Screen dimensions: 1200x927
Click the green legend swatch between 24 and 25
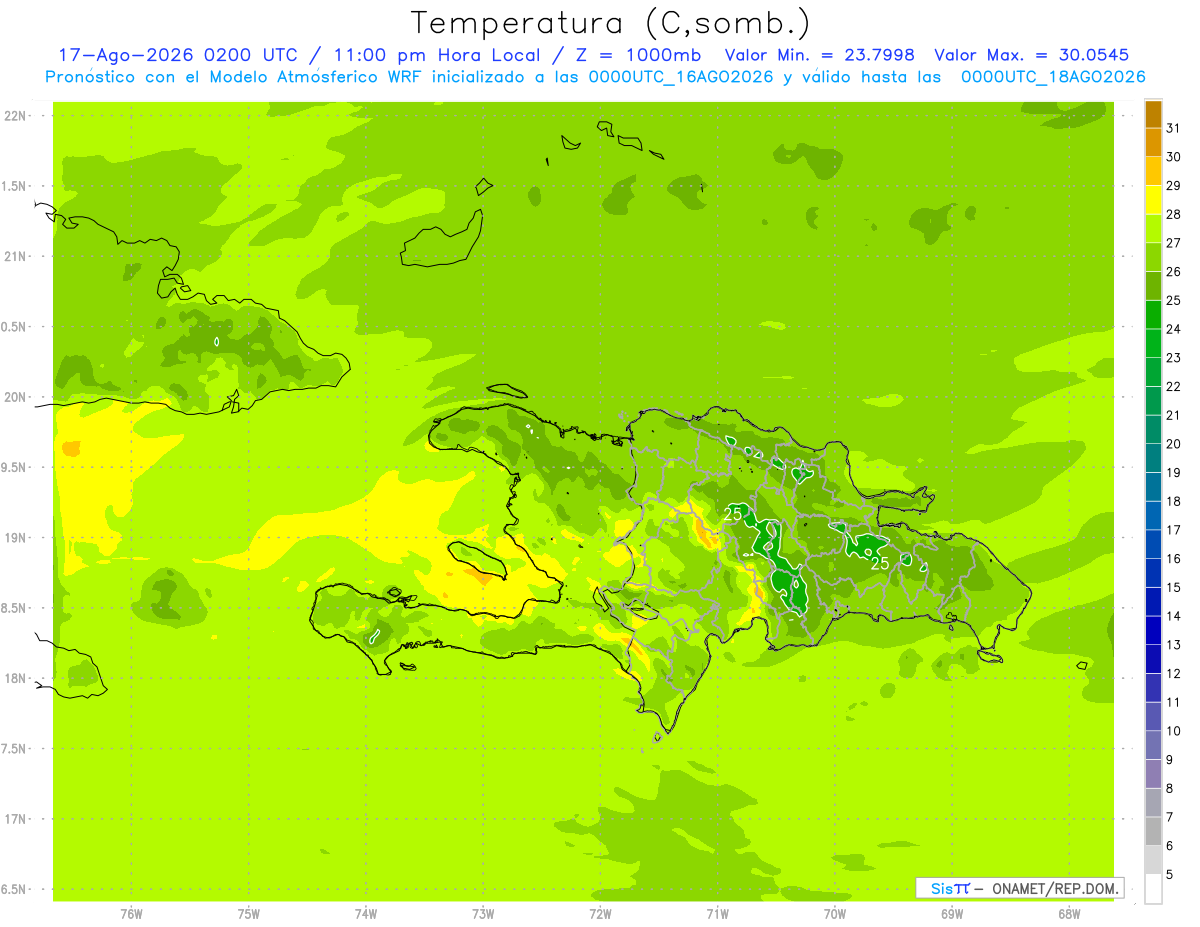(x=1153, y=314)
